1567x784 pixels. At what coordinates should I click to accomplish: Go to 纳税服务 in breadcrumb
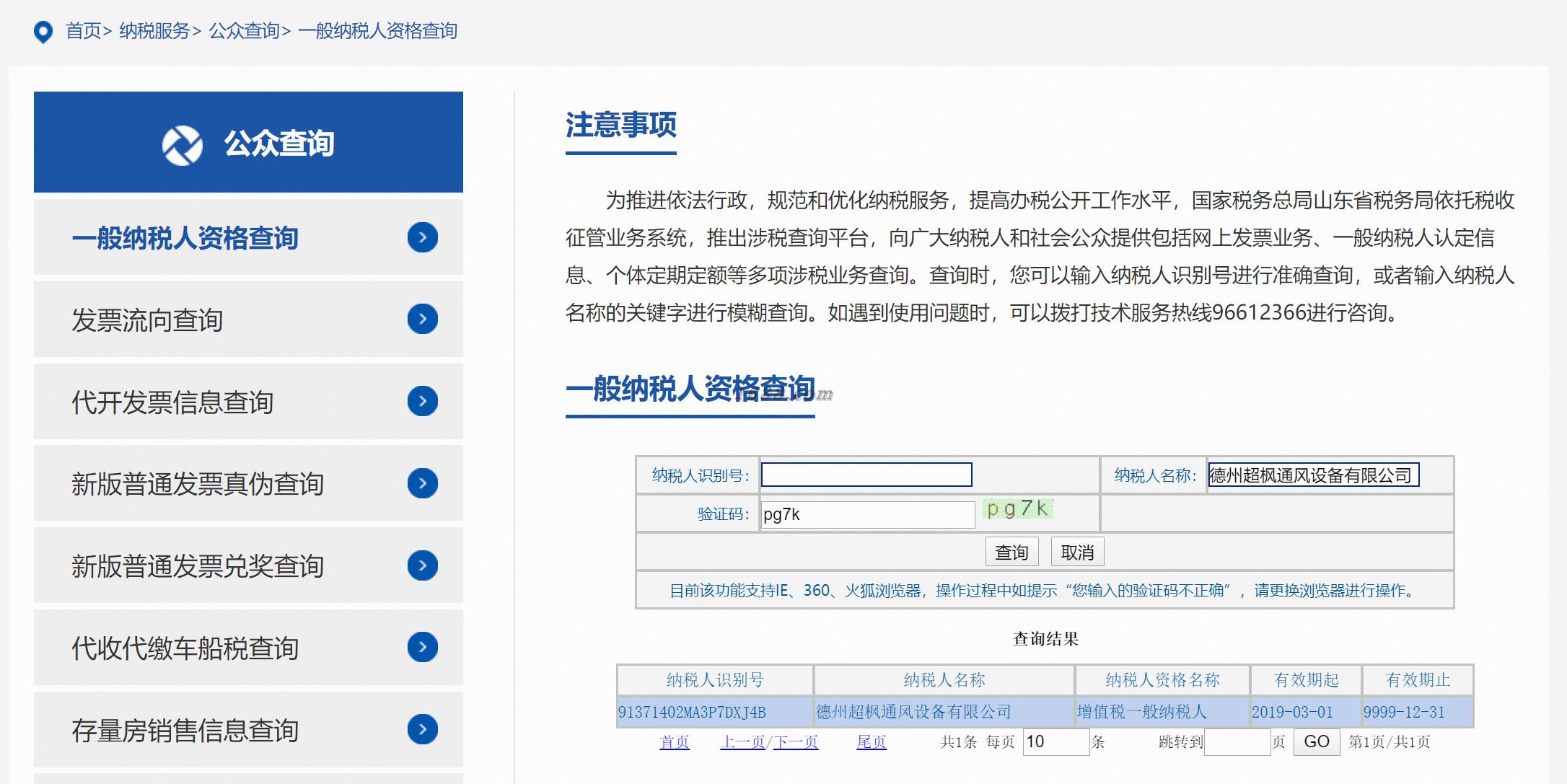click(154, 31)
